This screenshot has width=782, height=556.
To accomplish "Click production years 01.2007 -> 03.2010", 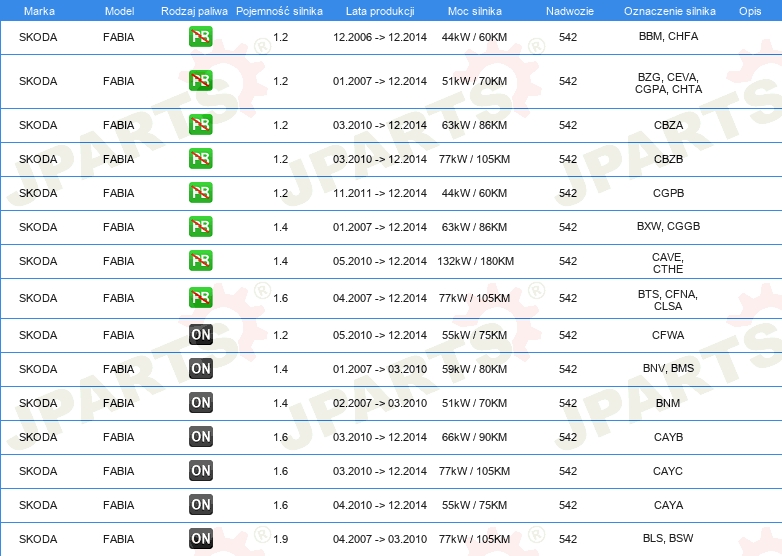I will tap(380, 369).
